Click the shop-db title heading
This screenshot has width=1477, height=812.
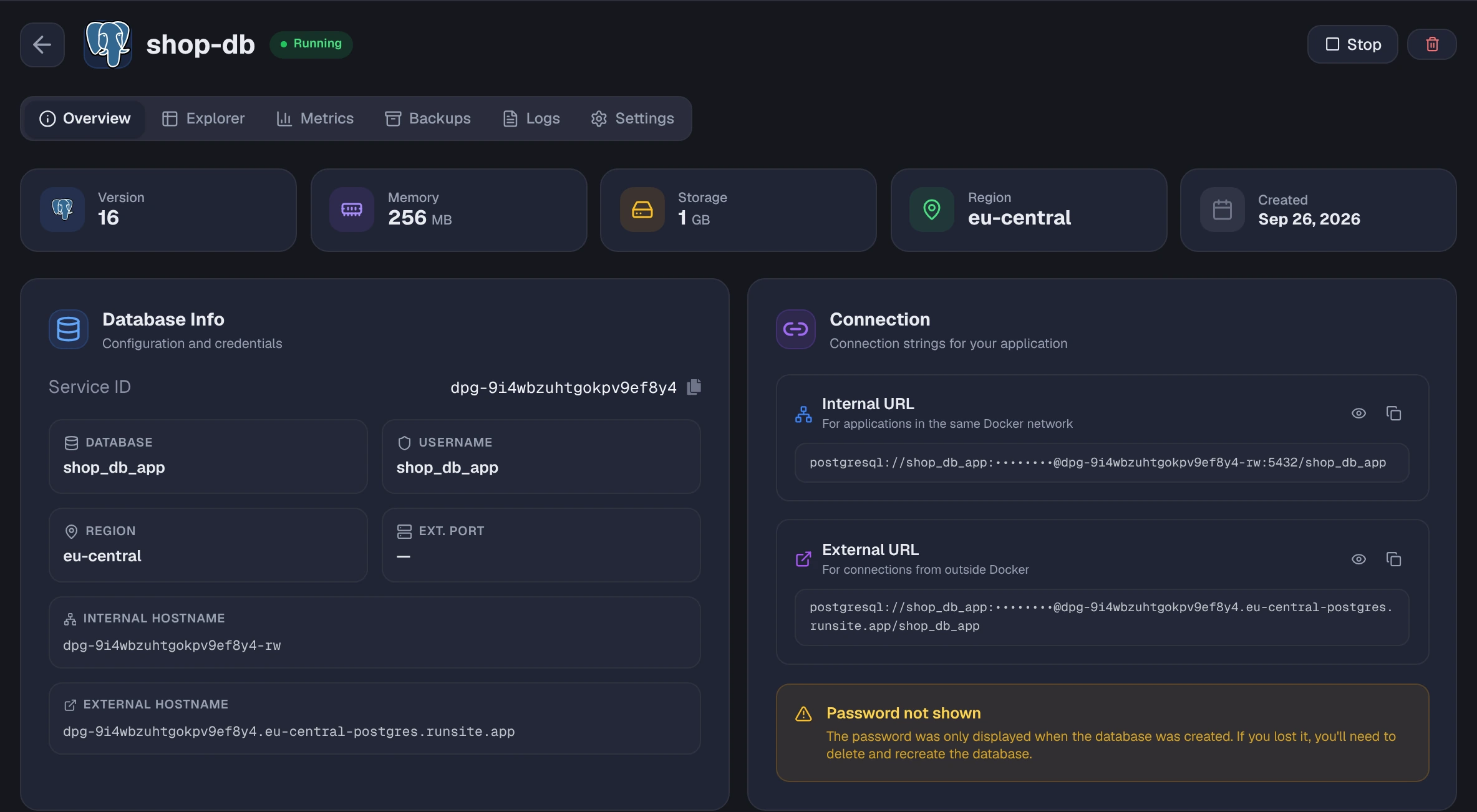(201, 45)
